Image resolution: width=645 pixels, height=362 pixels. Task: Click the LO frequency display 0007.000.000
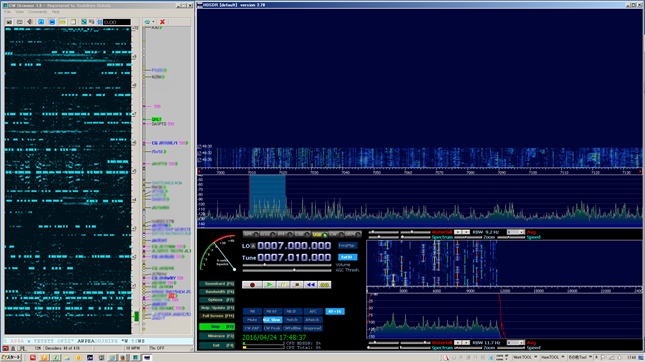[x=294, y=246]
